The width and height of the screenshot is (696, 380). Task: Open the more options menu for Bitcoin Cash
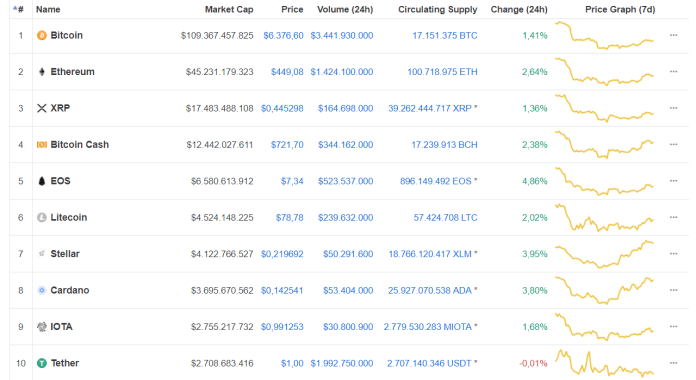673,144
